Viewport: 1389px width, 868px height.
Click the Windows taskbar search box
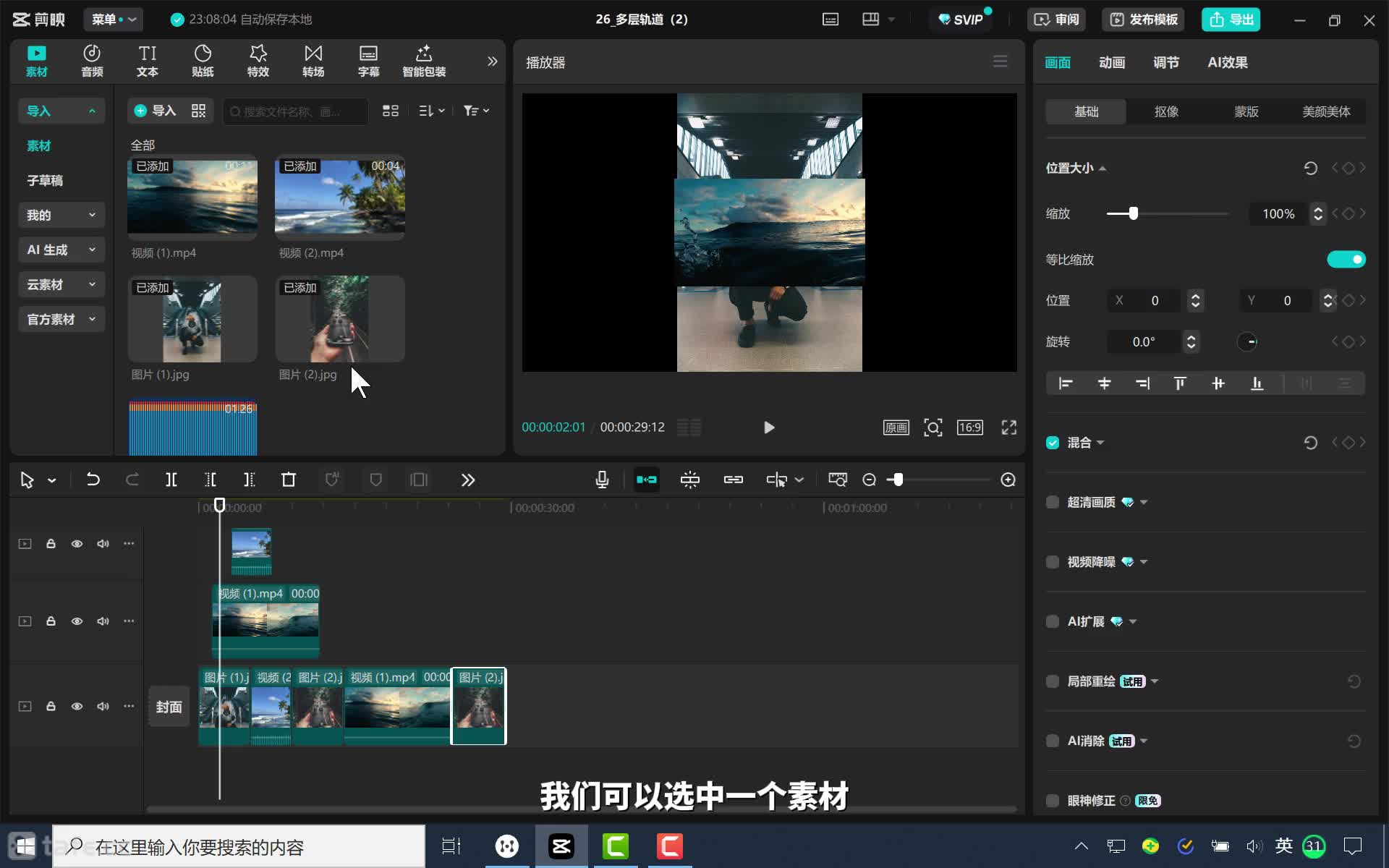(239, 846)
